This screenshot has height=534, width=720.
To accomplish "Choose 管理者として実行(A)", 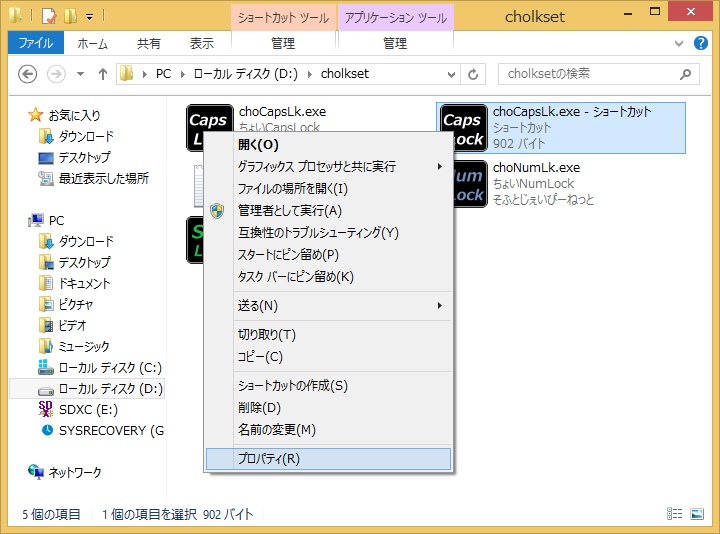I will pyautogui.click(x=328, y=210).
